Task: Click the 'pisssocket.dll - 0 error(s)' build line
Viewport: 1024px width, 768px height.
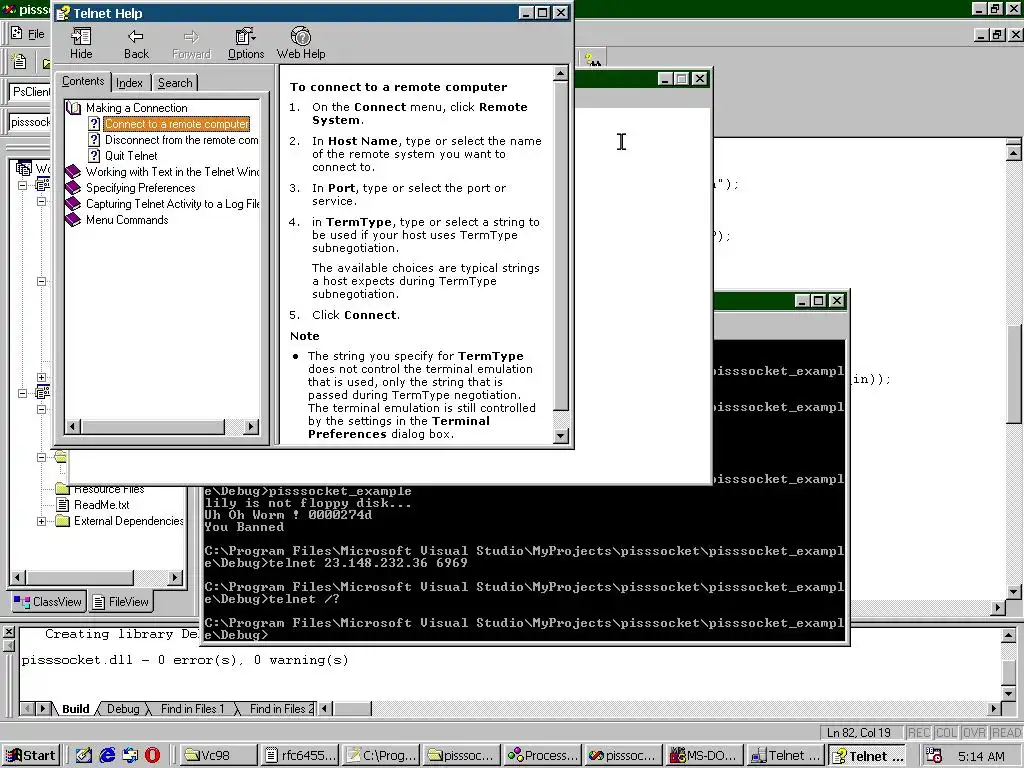Action: pos(185,660)
